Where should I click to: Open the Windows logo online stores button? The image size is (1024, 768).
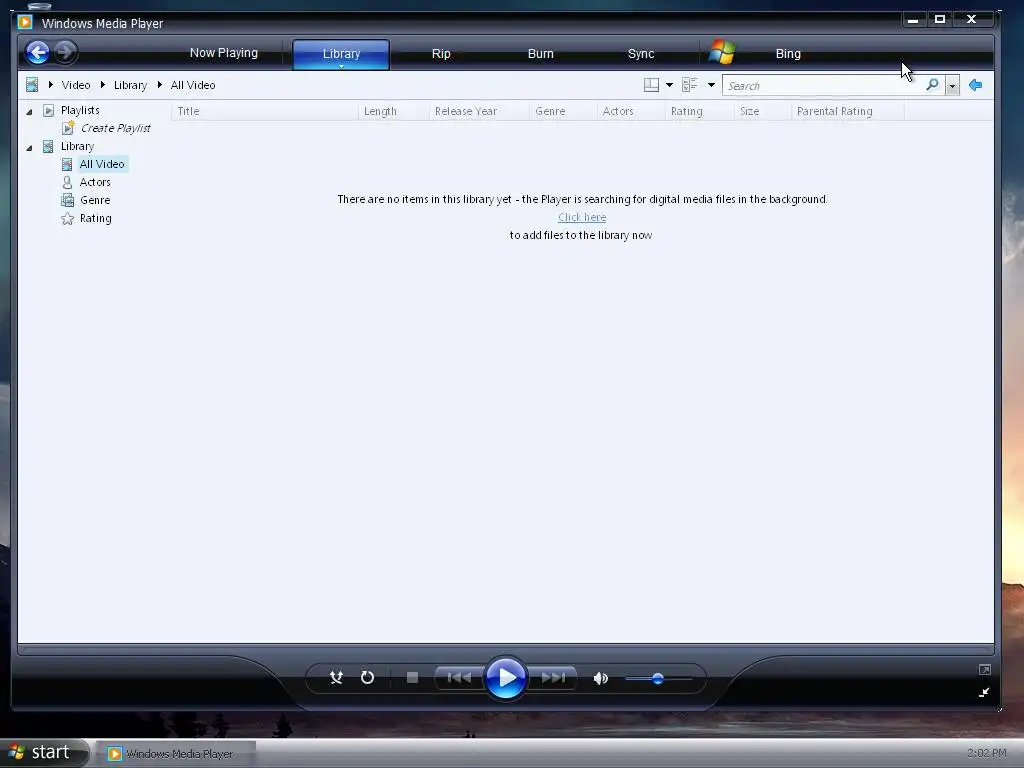(x=722, y=52)
